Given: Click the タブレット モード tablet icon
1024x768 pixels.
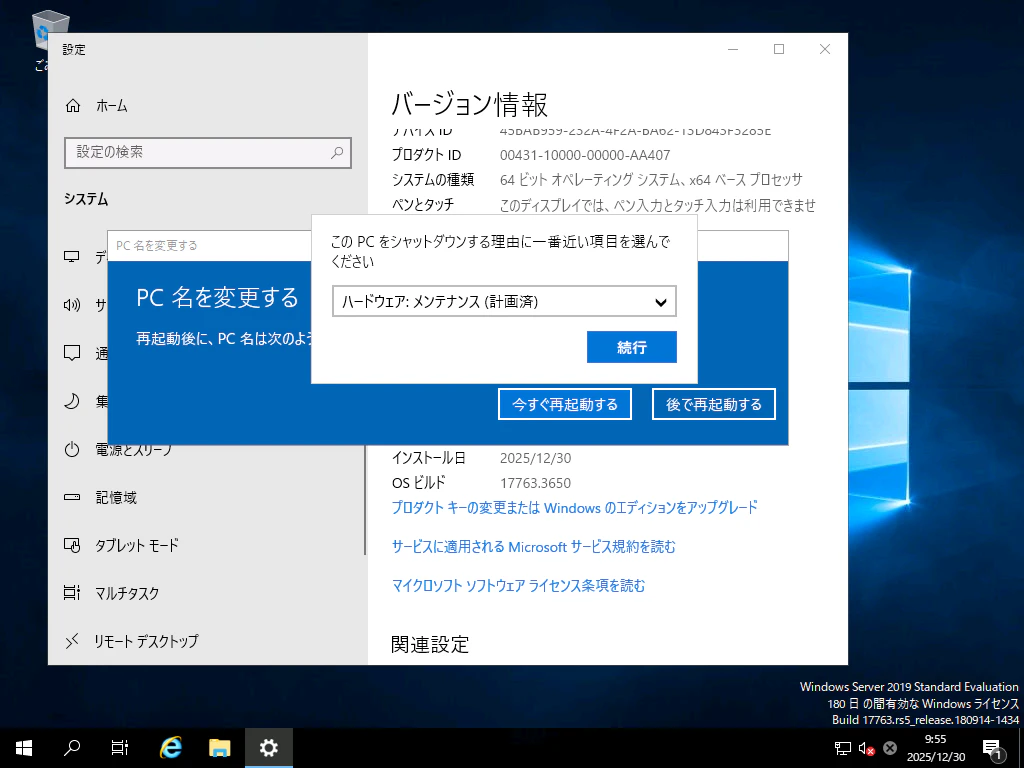Looking at the screenshot, I should tap(70, 545).
